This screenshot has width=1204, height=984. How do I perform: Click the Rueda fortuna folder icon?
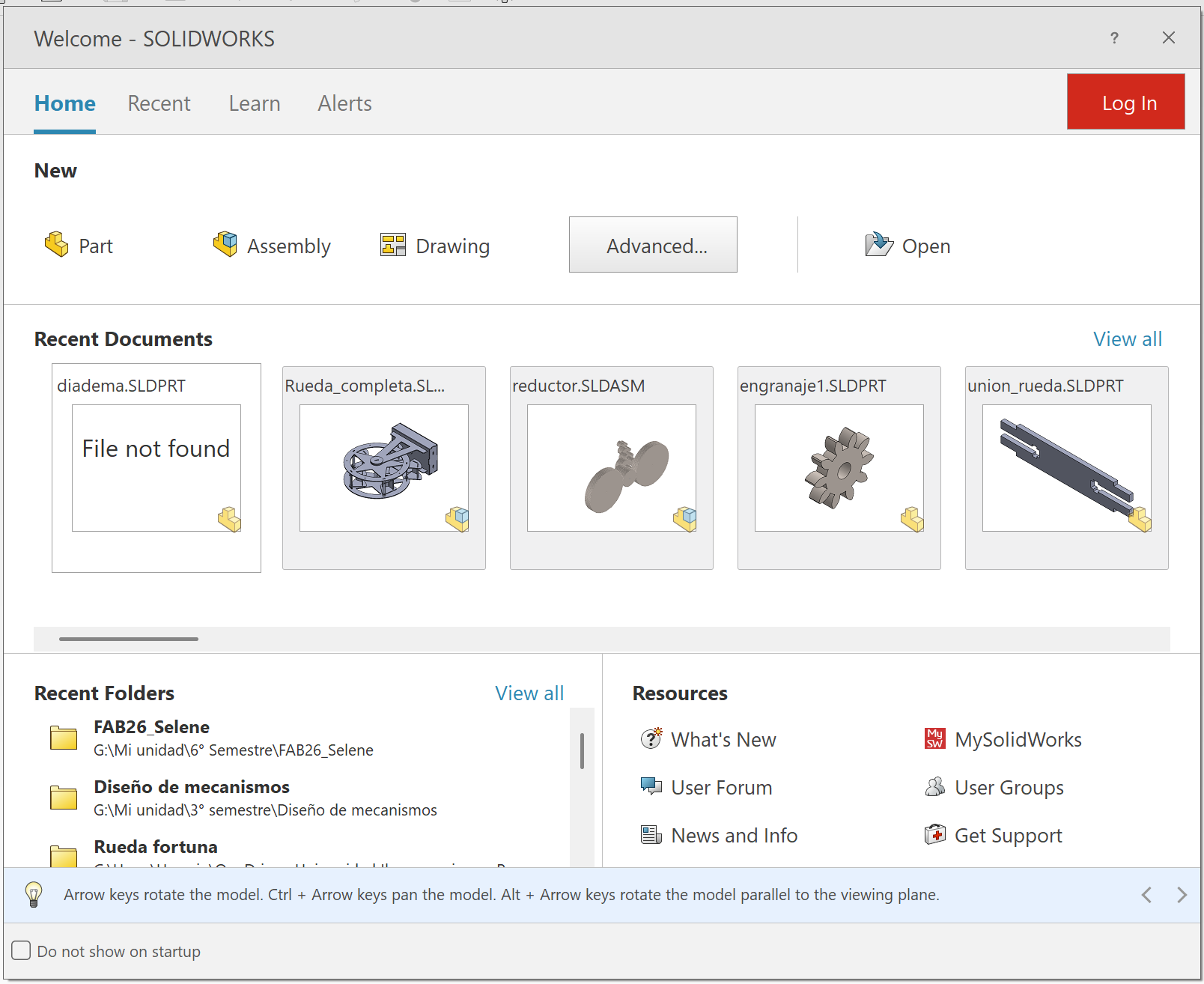[64, 857]
